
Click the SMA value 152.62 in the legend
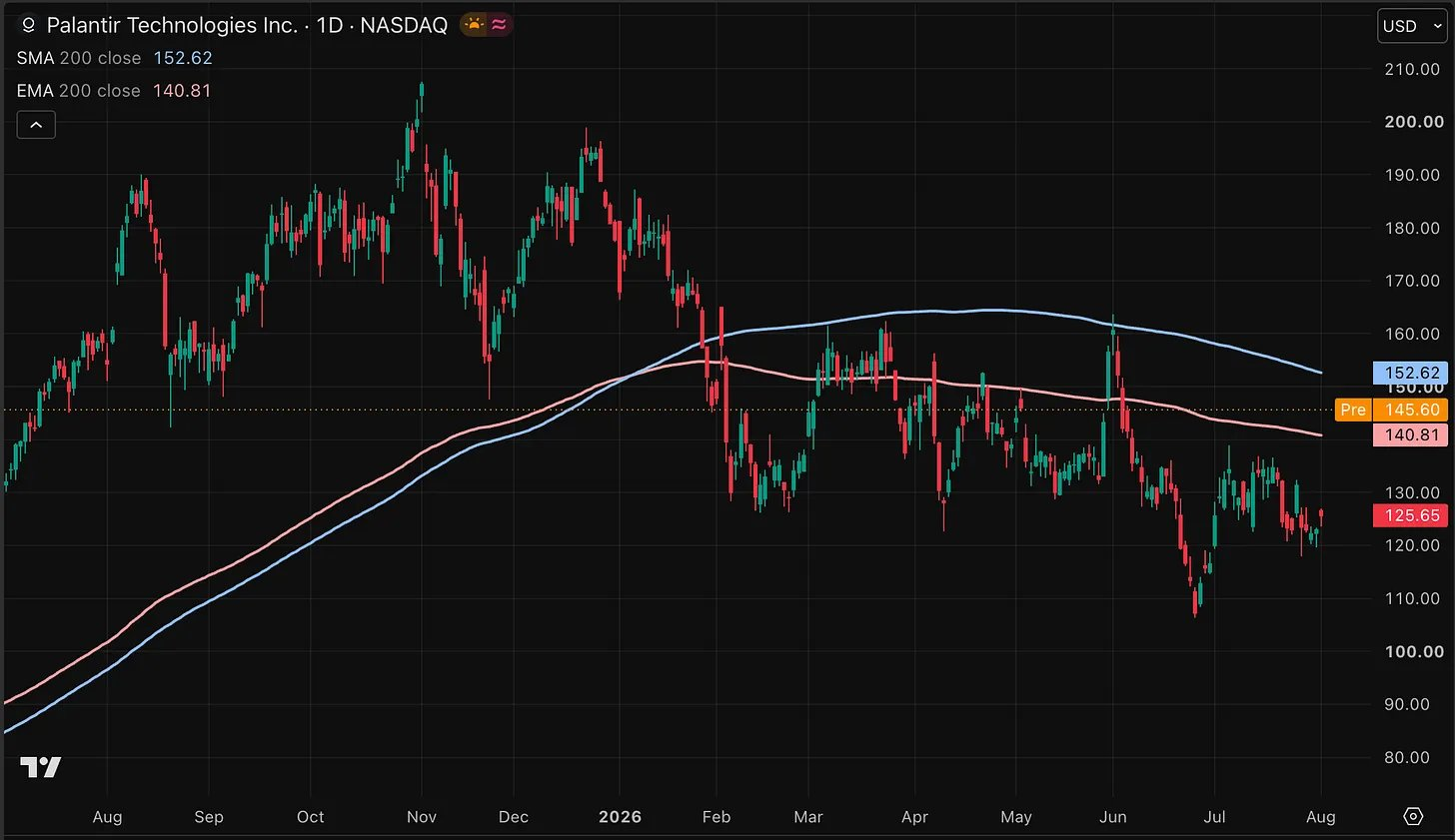(x=183, y=58)
